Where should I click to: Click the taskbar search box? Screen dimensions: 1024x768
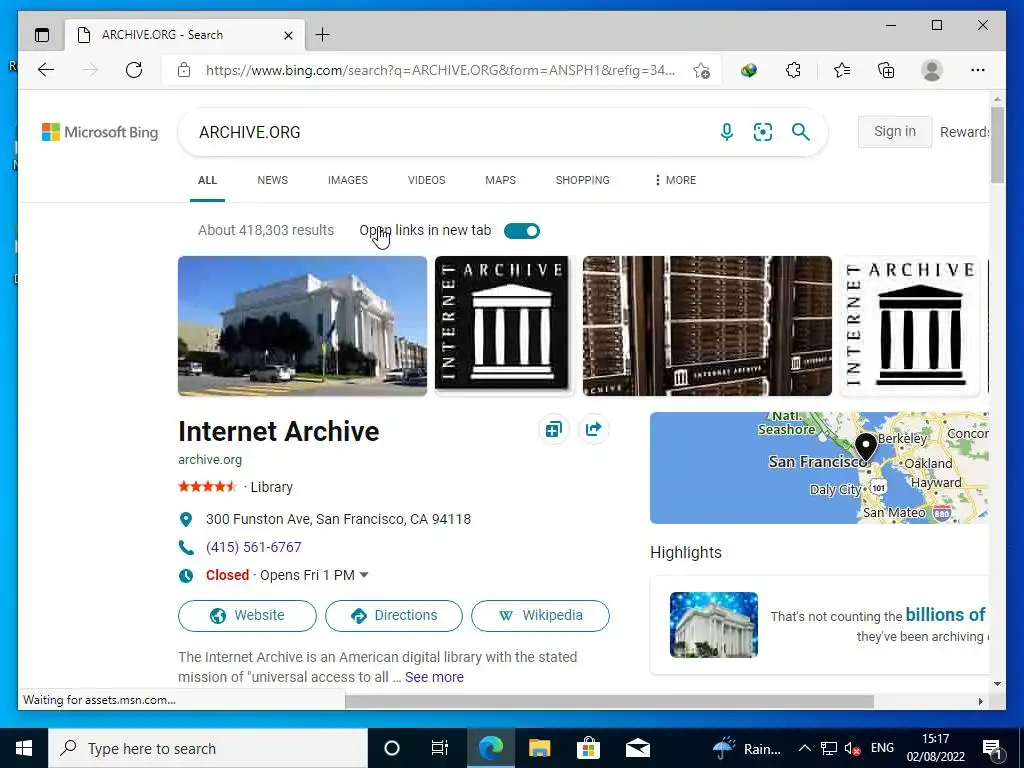[x=208, y=748]
